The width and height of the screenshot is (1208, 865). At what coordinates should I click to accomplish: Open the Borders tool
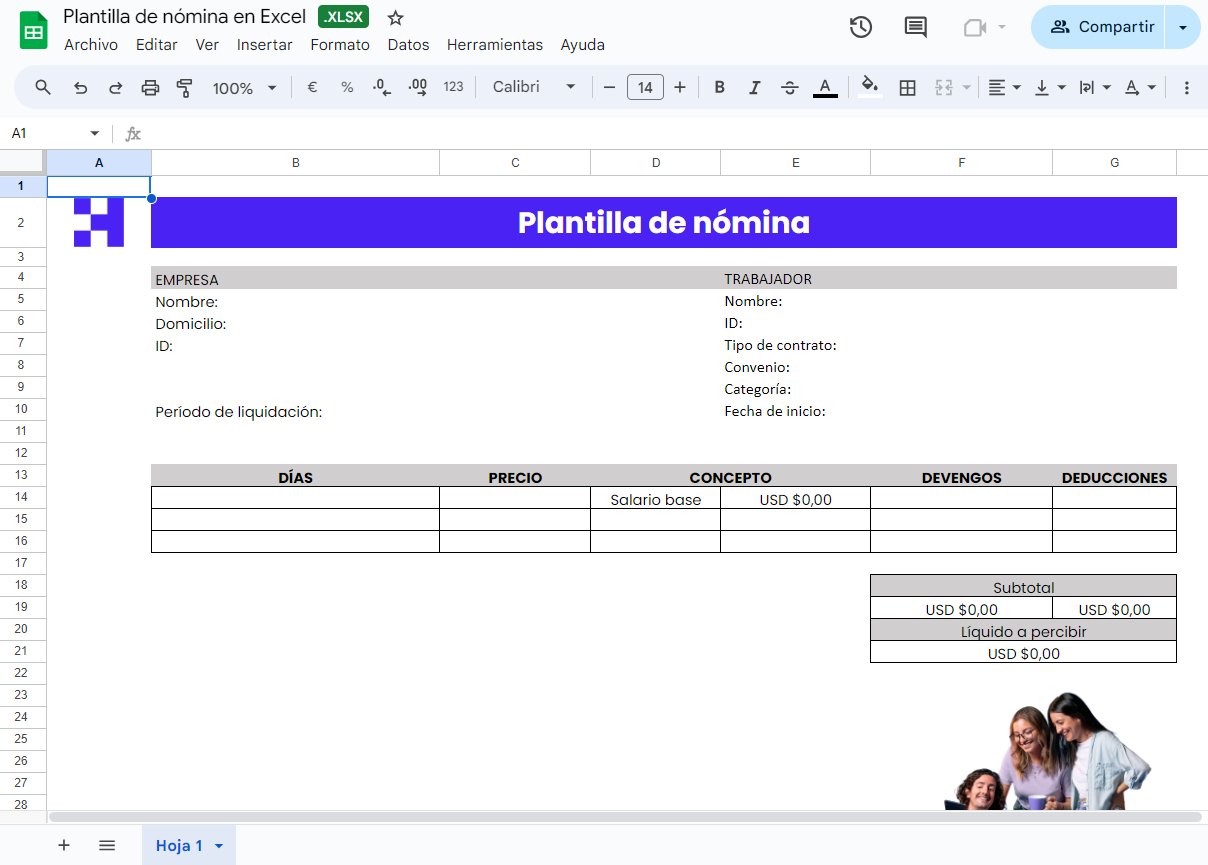(x=908, y=87)
